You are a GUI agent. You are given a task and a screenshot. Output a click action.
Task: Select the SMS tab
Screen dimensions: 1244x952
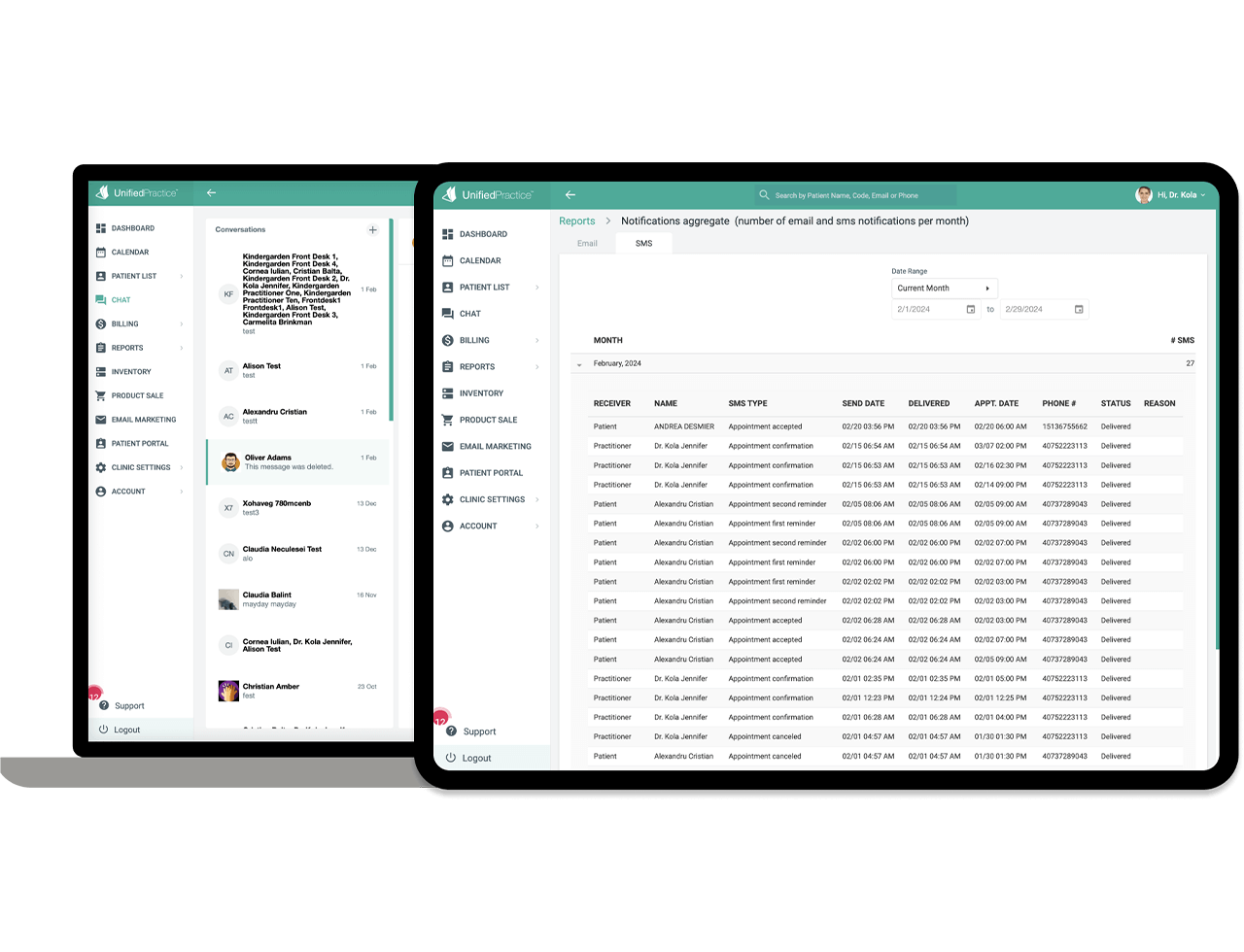(x=643, y=244)
